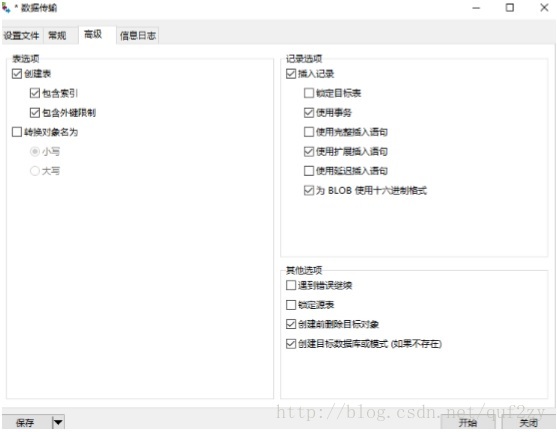Image resolution: width=557 pixels, height=432 pixels.
Task: Uncheck the 插入记录 checkbox
Action: pyautogui.click(x=291, y=74)
